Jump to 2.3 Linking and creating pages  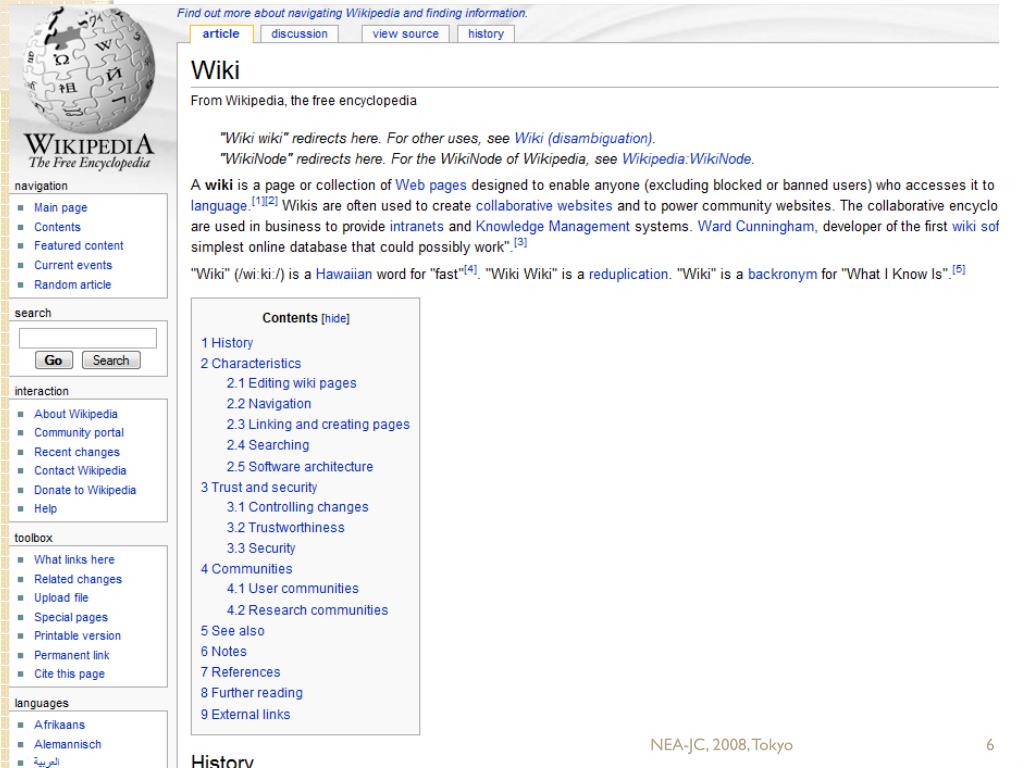click(x=318, y=424)
